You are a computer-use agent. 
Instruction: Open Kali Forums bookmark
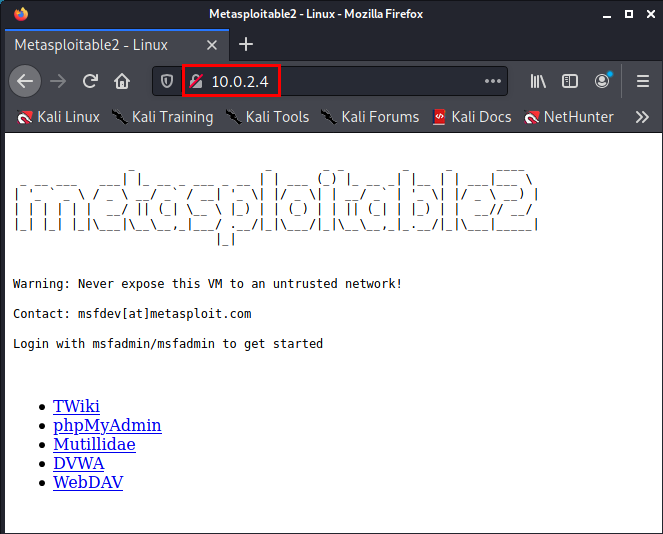click(x=370, y=117)
